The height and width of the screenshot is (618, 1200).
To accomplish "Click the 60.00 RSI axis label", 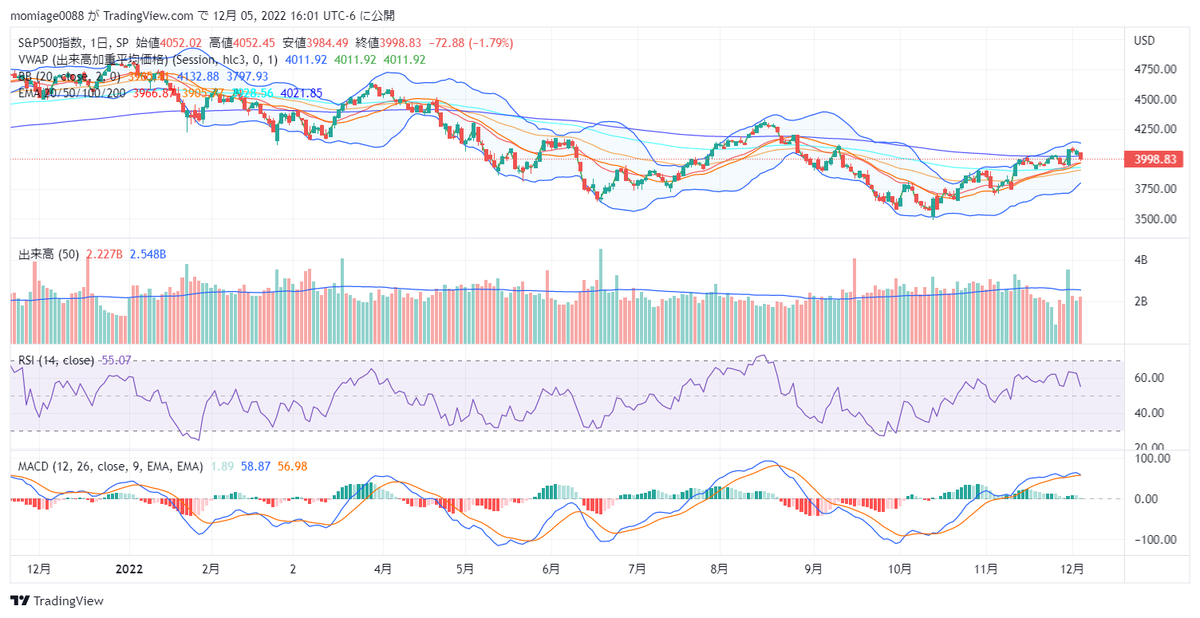I will (x=1149, y=378).
